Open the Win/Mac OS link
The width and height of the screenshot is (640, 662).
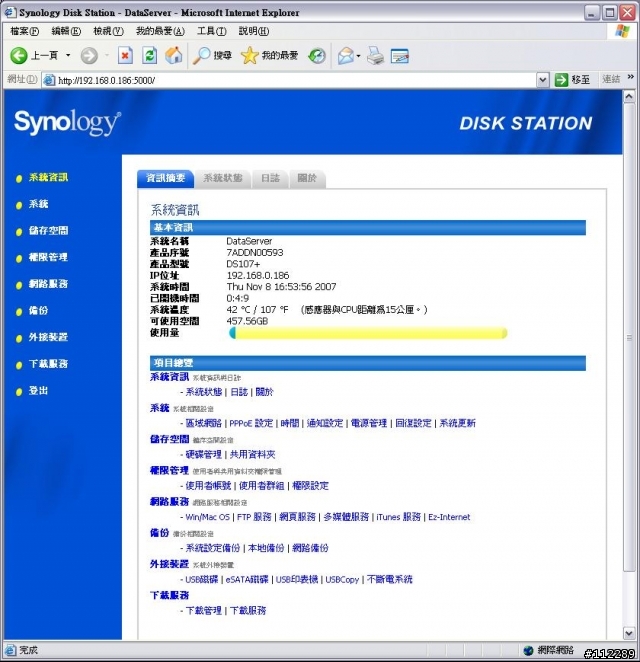pyautogui.click(x=207, y=517)
